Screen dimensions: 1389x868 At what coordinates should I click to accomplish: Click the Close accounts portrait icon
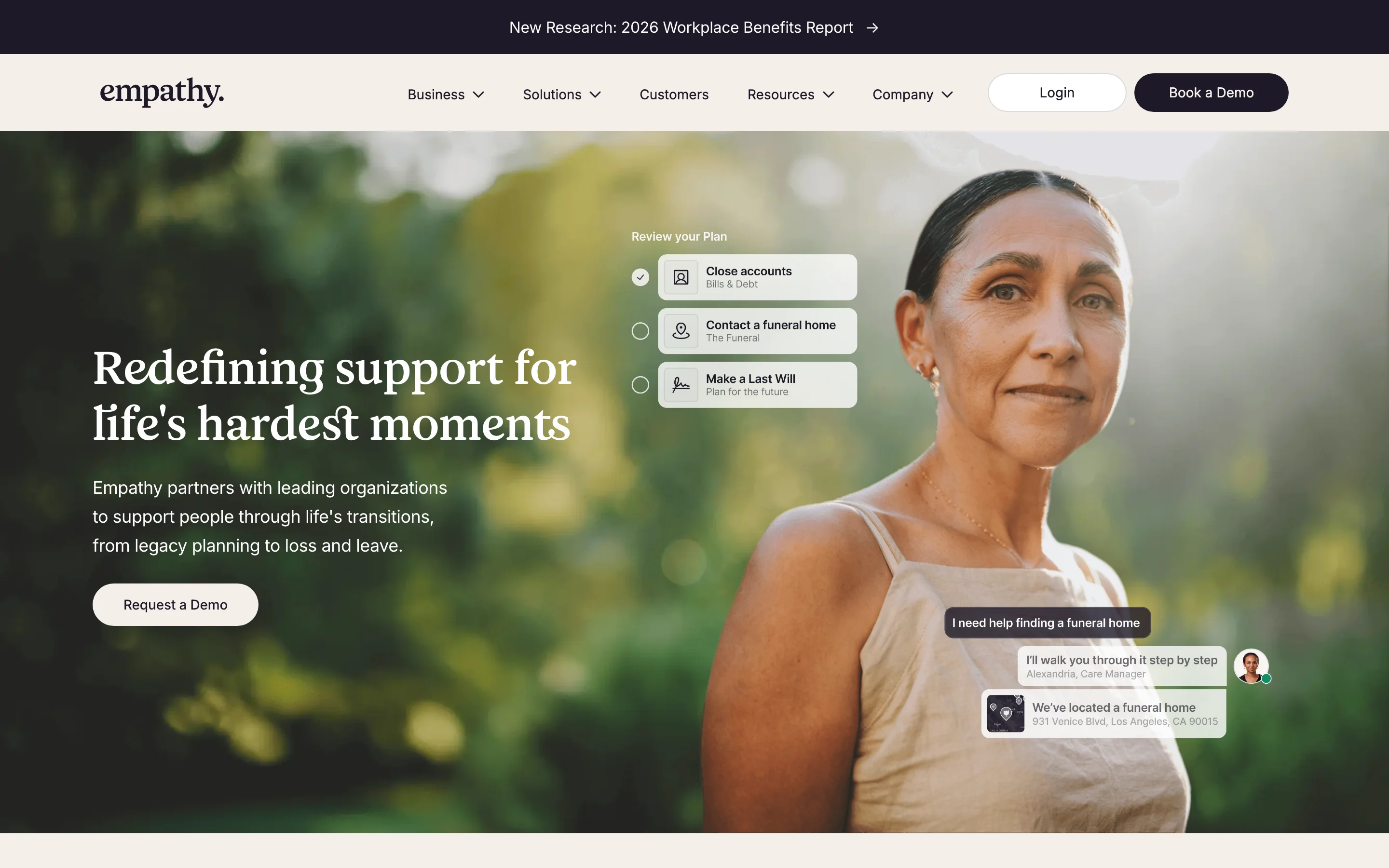[681, 277]
